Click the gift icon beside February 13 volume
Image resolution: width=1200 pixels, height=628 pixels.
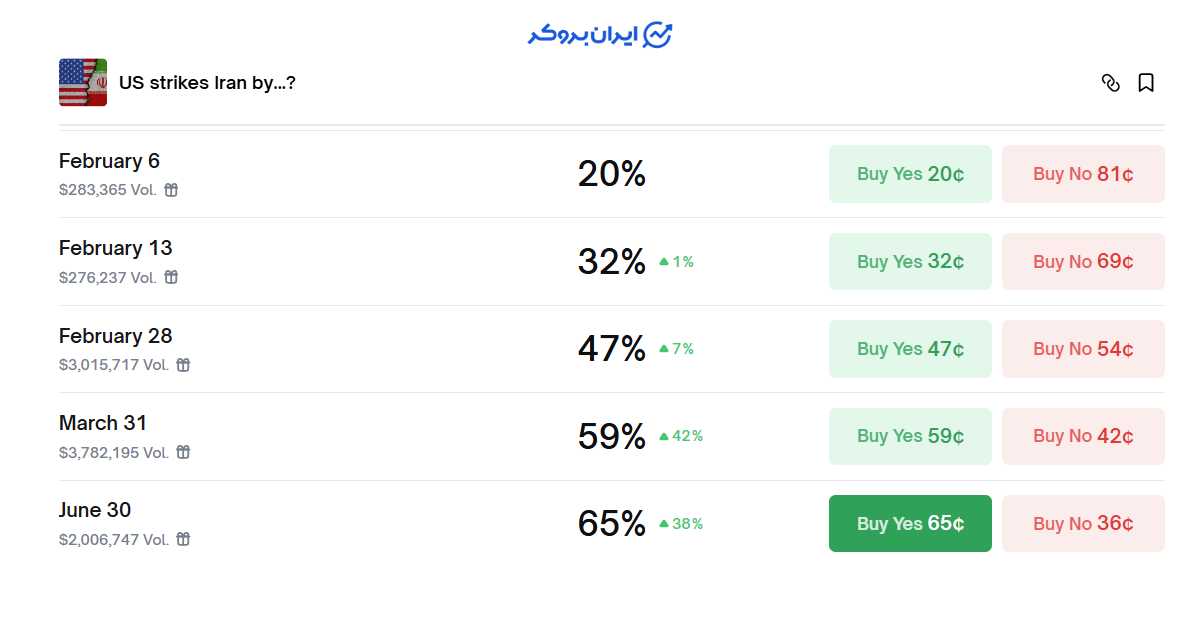(171, 277)
